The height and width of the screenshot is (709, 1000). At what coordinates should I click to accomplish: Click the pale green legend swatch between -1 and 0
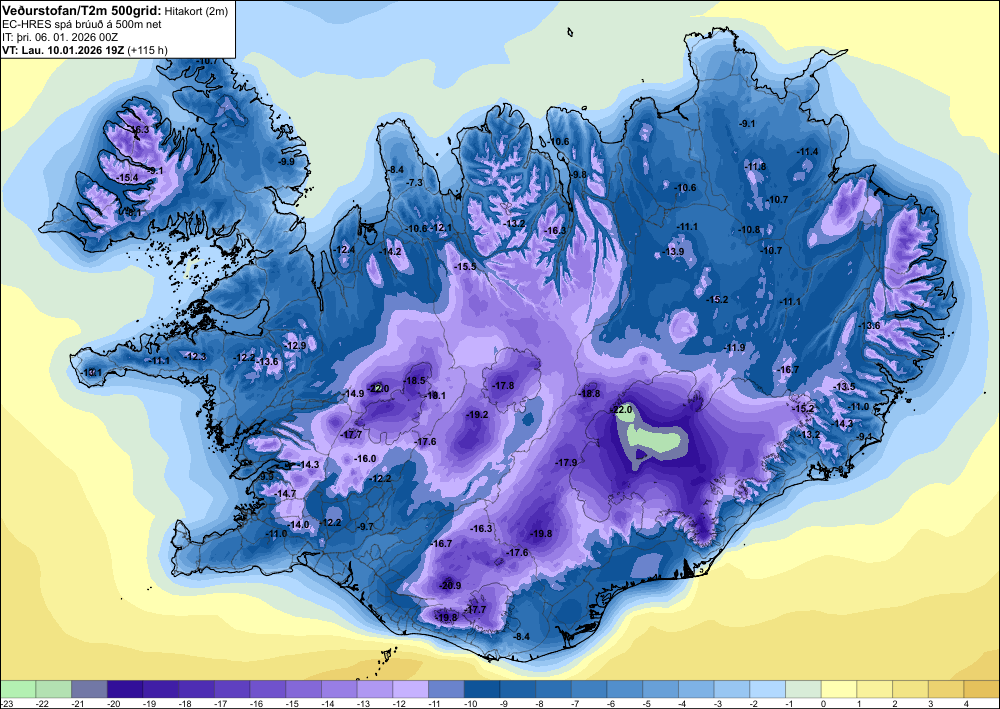point(804,689)
